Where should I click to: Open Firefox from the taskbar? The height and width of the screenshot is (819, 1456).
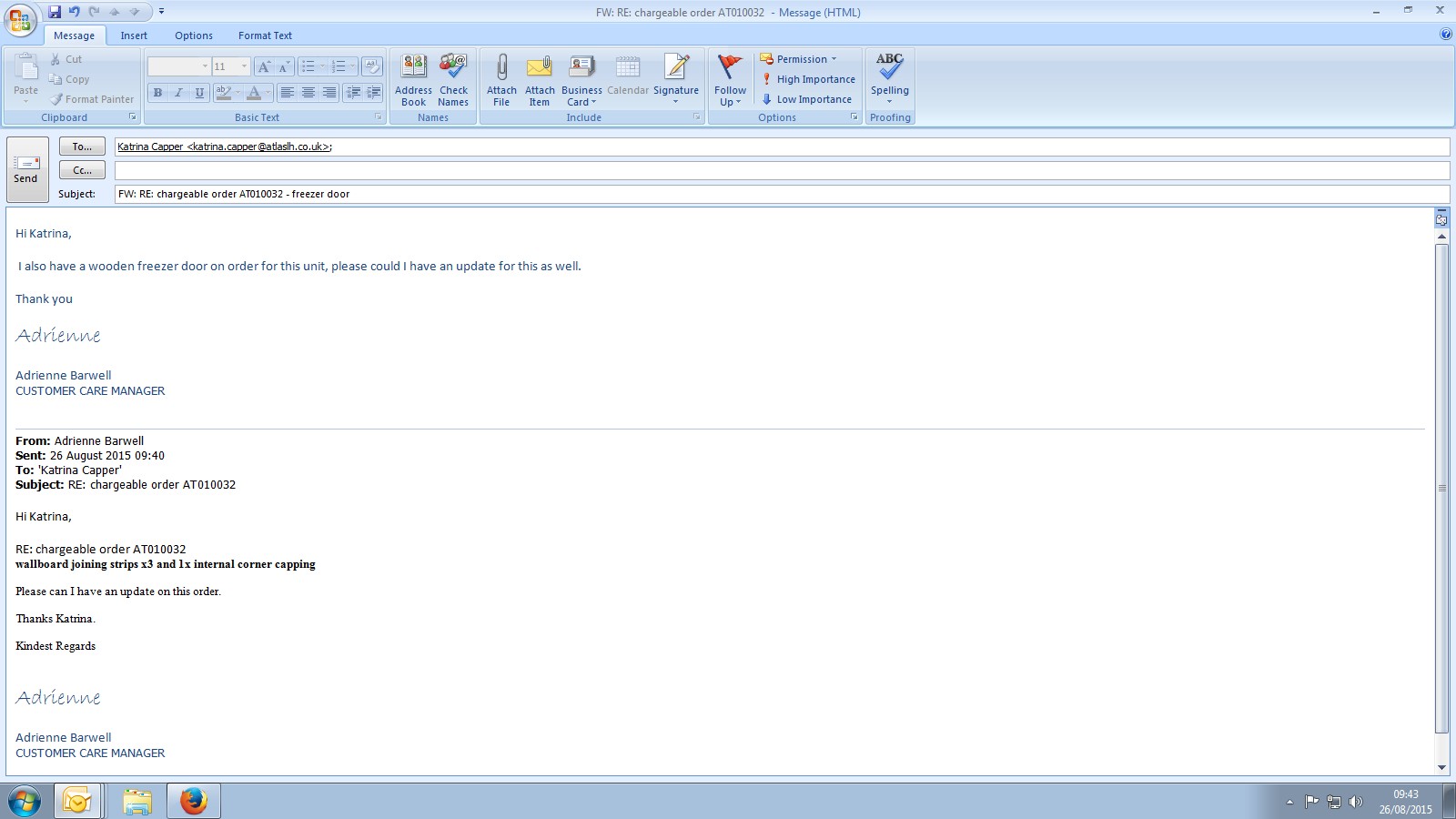(x=193, y=802)
